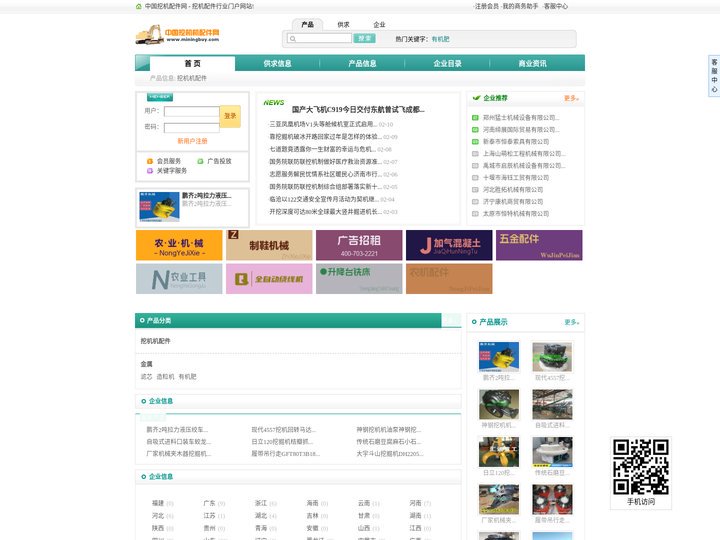
Task: Click the 新用户注册 link
Action: 192,141
